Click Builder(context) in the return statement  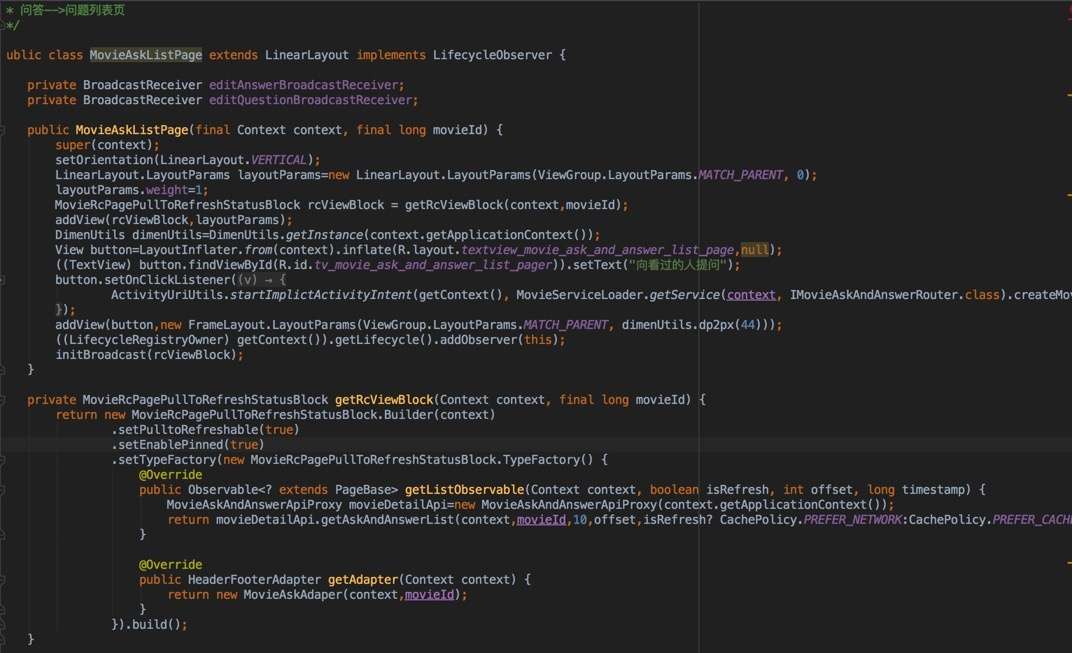pyautogui.click(x=439, y=415)
